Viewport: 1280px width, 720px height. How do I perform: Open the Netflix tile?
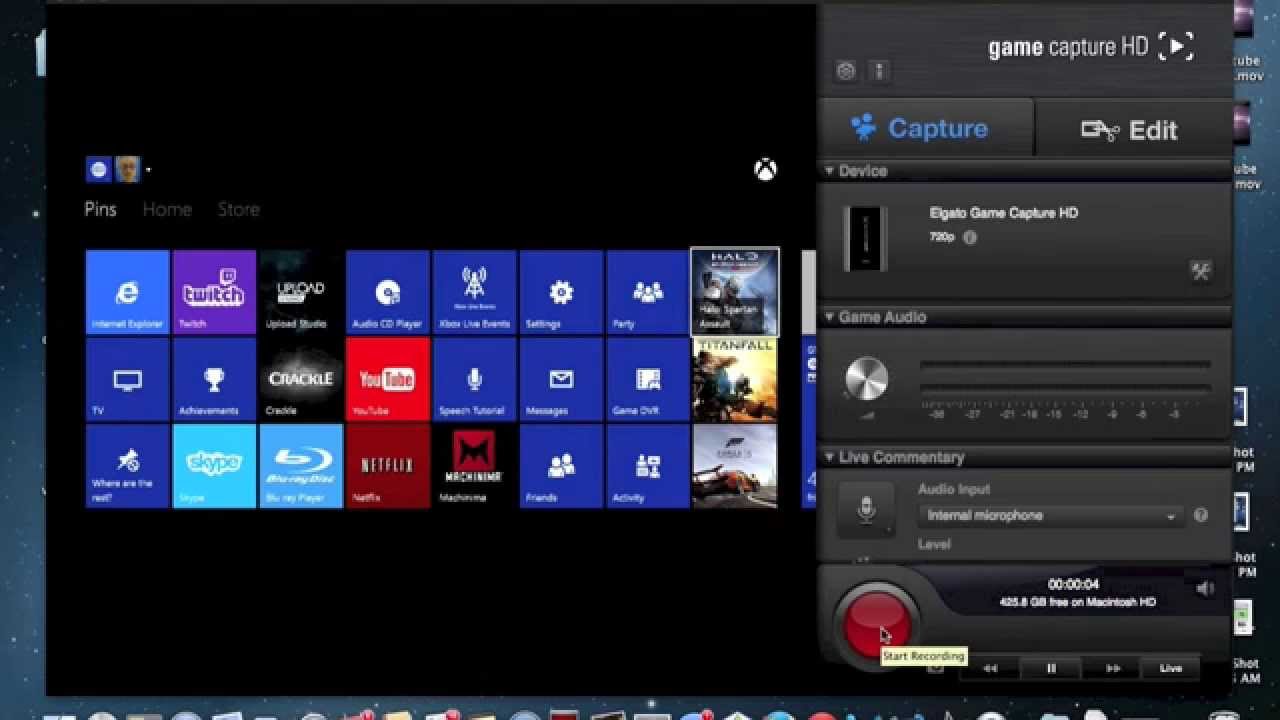click(388, 466)
